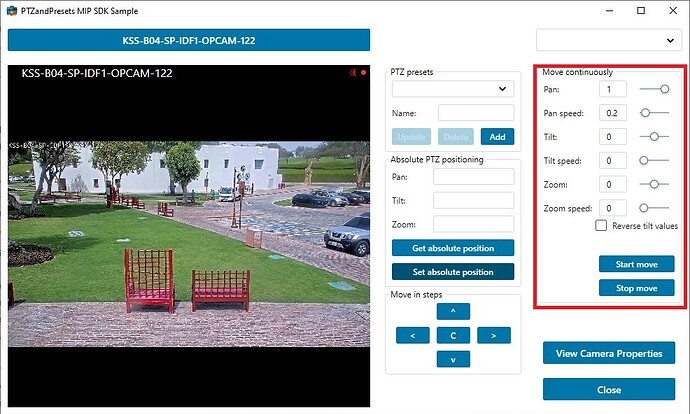The height and width of the screenshot is (414, 690).
Task: Add a new PTZ preset
Action: (497, 137)
